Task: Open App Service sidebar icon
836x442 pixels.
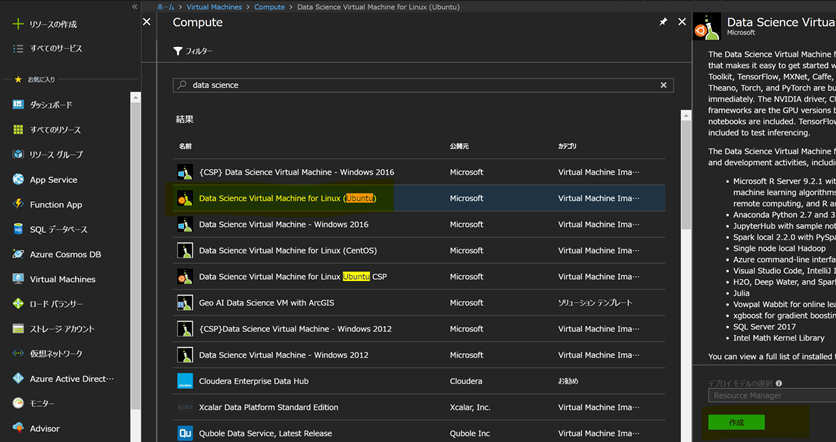Action: 18,180
